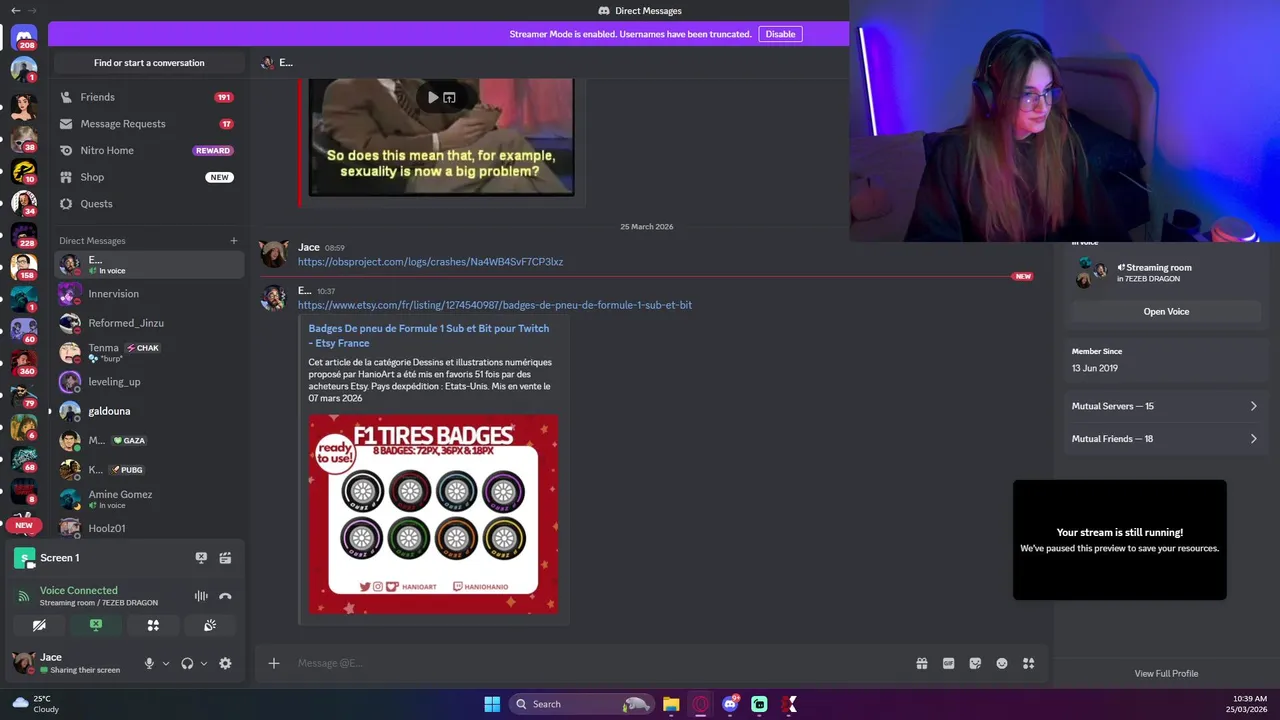Play the embedded video
Image resolution: width=1280 pixels, height=720 pixels.
(432, 97)
